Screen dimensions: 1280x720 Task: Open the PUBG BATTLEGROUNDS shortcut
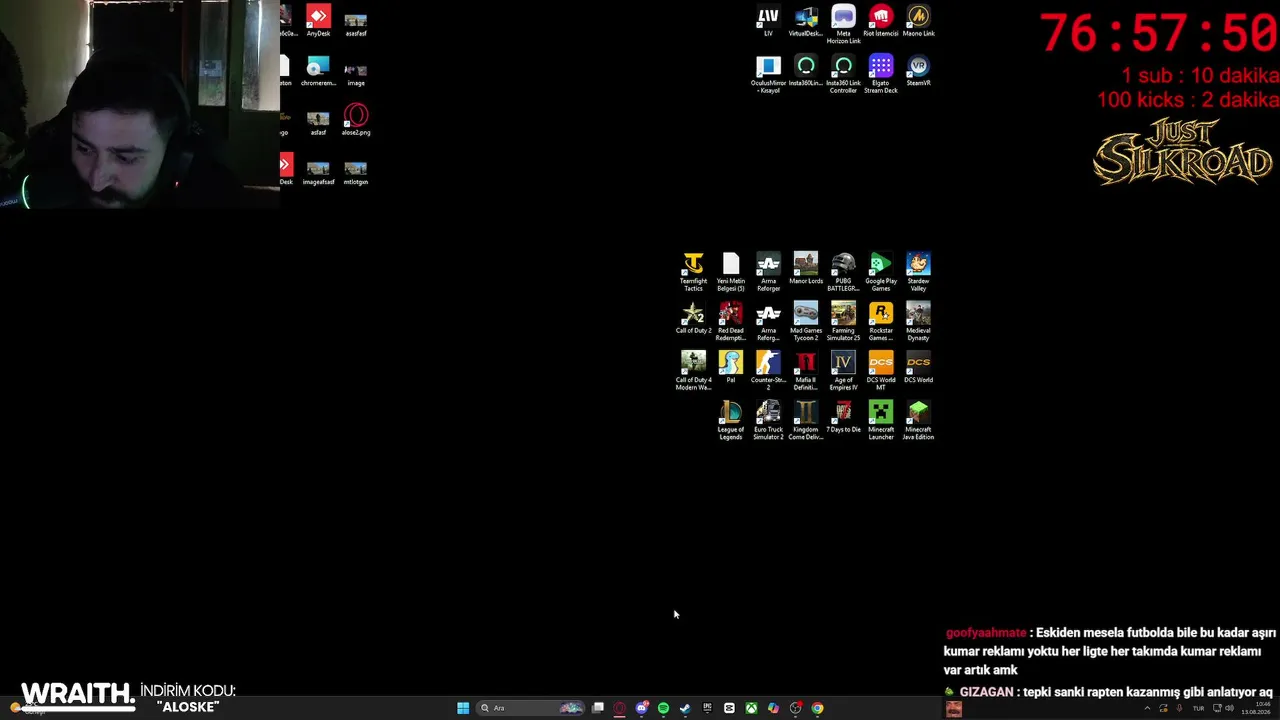[x=843, y=271]
